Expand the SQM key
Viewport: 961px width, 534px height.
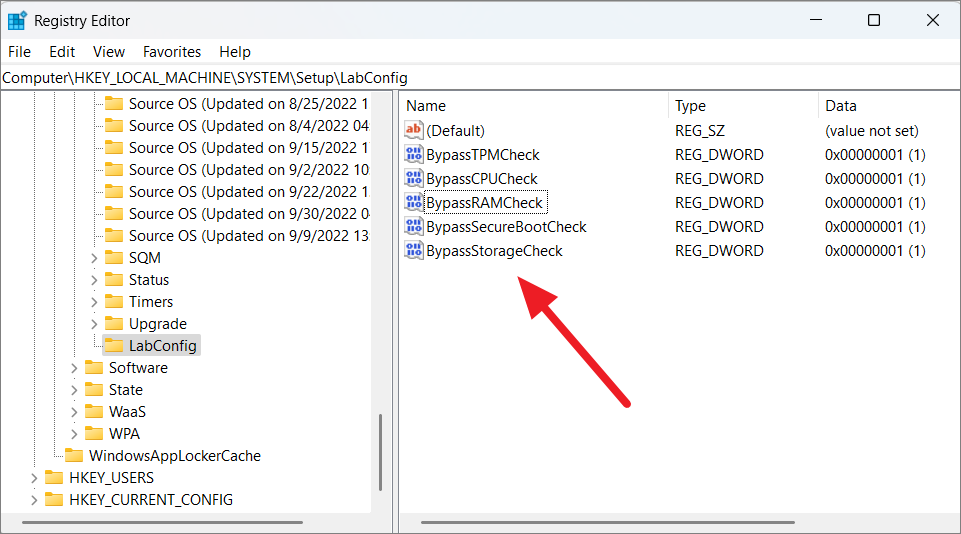click(x=94, y=258)
